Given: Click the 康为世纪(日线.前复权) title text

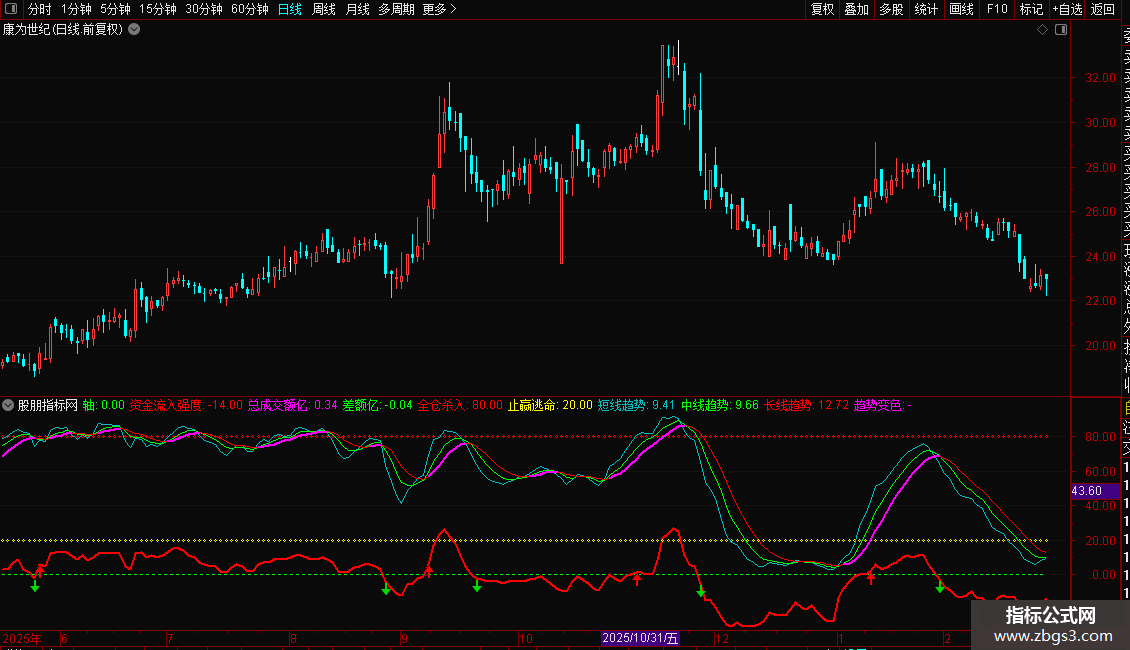Looking at the screenshot, I should 63,30.
